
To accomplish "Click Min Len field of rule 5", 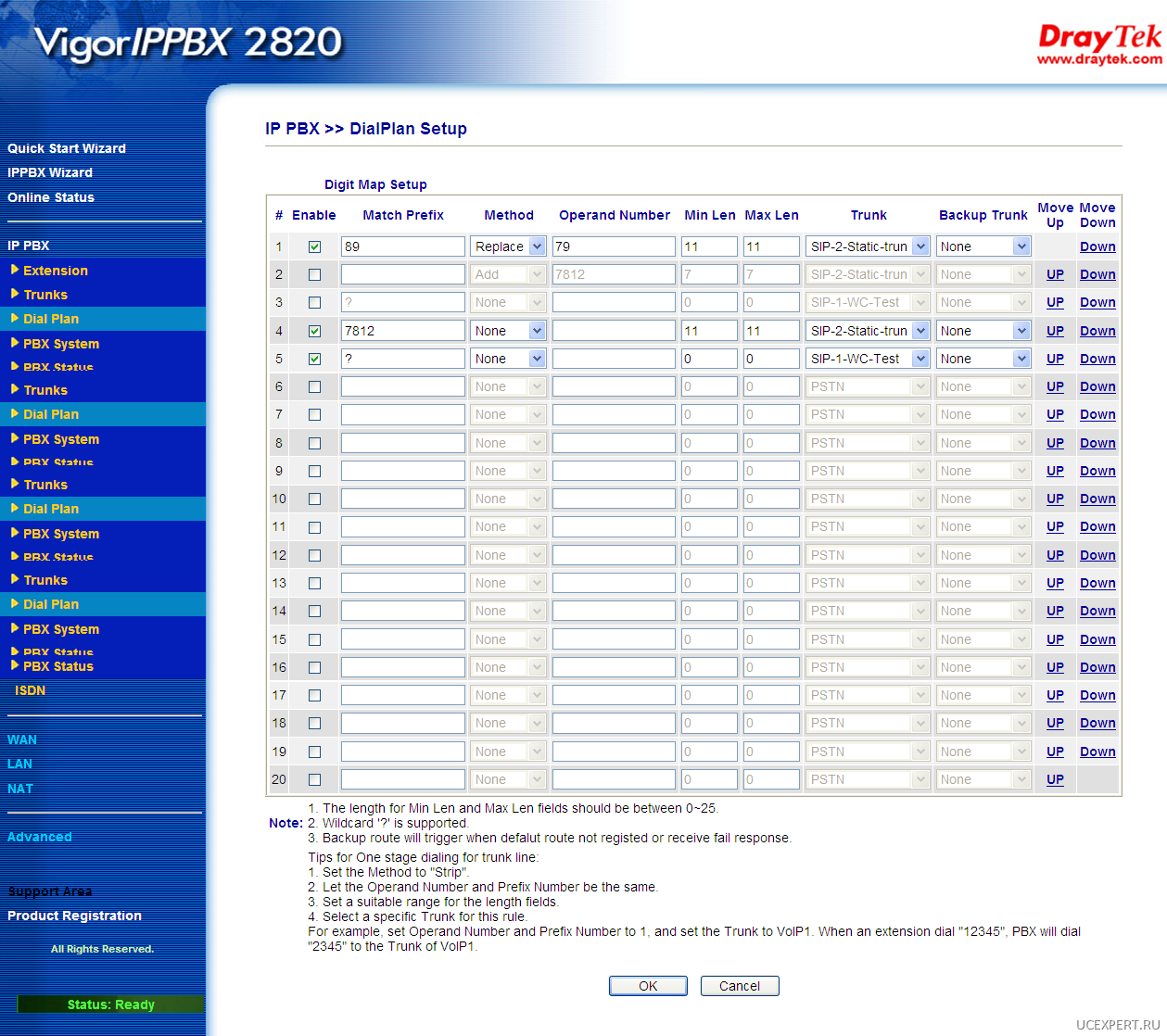I will [x=709, y=359].
